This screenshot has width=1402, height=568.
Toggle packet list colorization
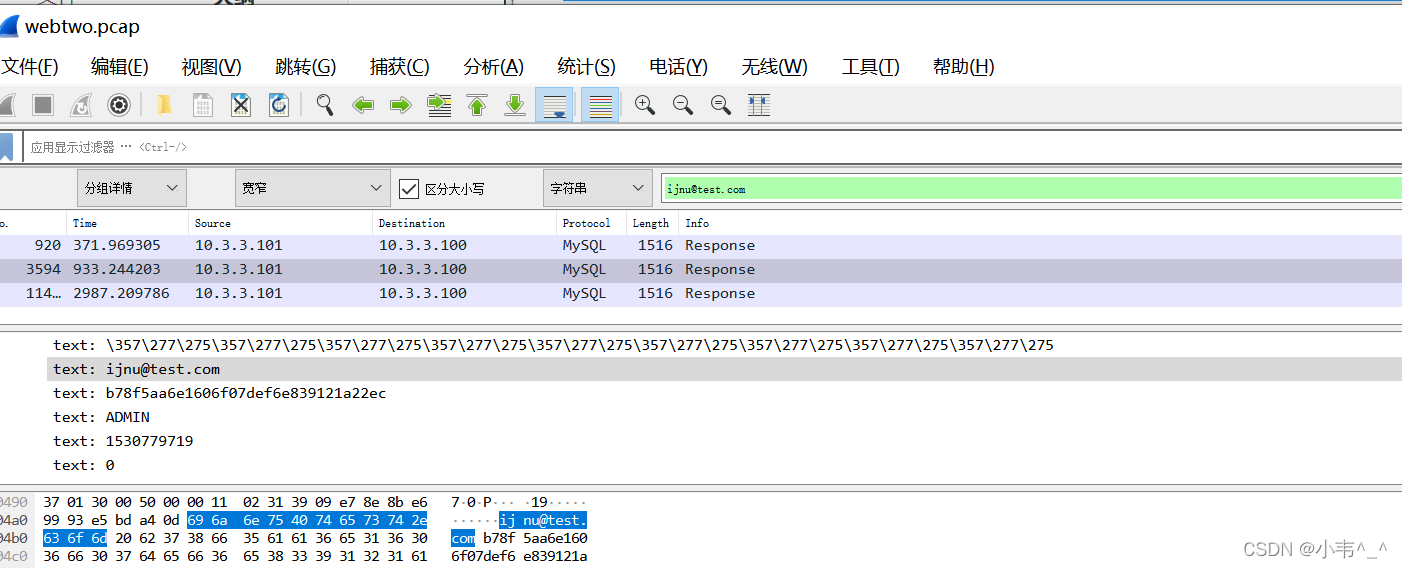click(x=600, y=105)
